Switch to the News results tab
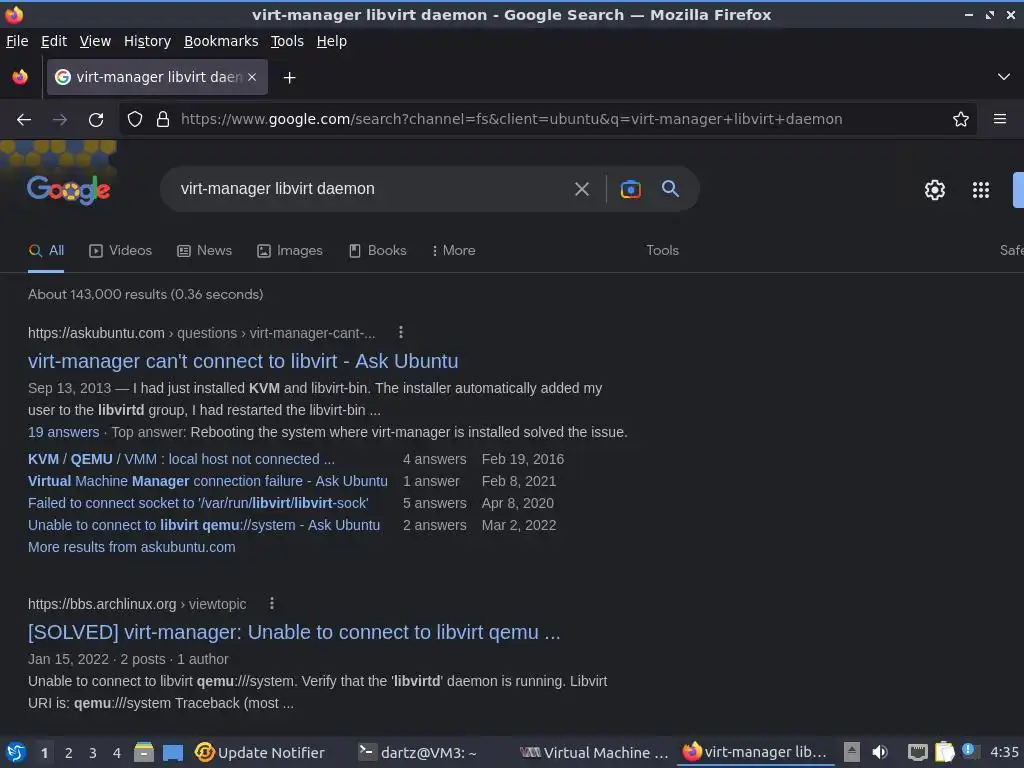 click(204, 251)
